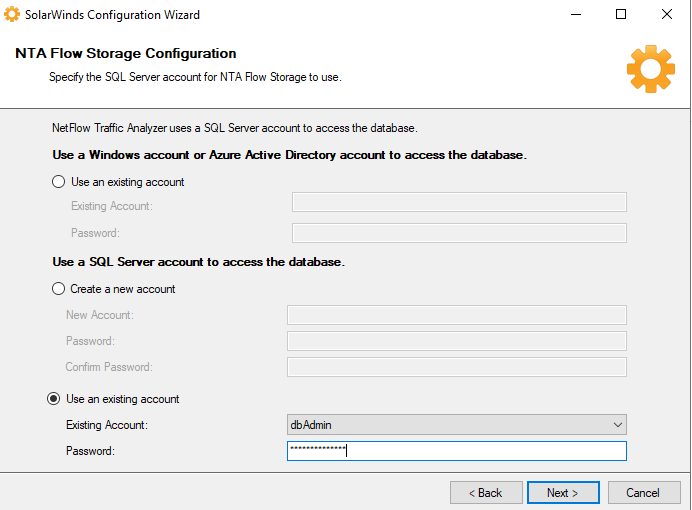The width and height of the screenshot is (692, 510).
Task: Open the Existing Account dbAdmin dropdown
Action: click(x=457, y=425)
